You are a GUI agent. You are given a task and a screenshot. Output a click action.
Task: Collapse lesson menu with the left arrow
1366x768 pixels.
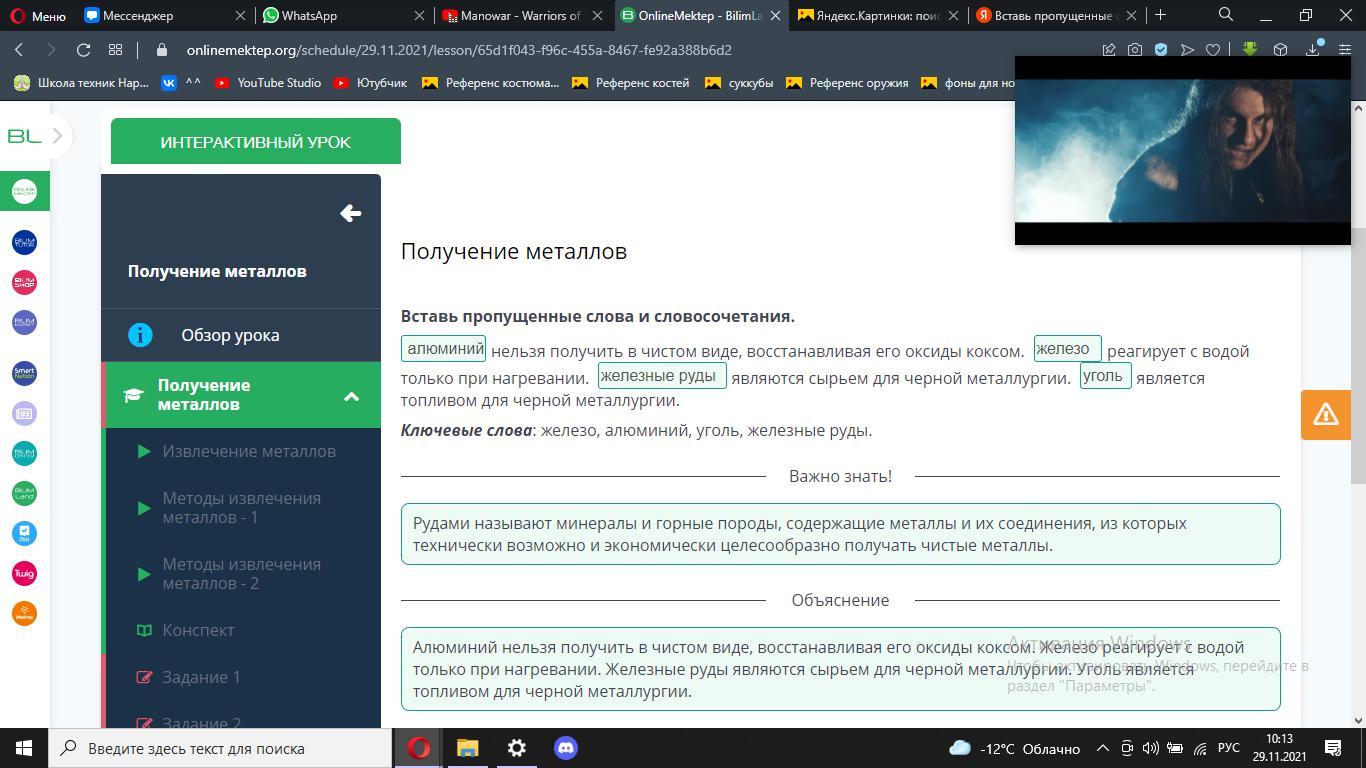coord(350,213)
